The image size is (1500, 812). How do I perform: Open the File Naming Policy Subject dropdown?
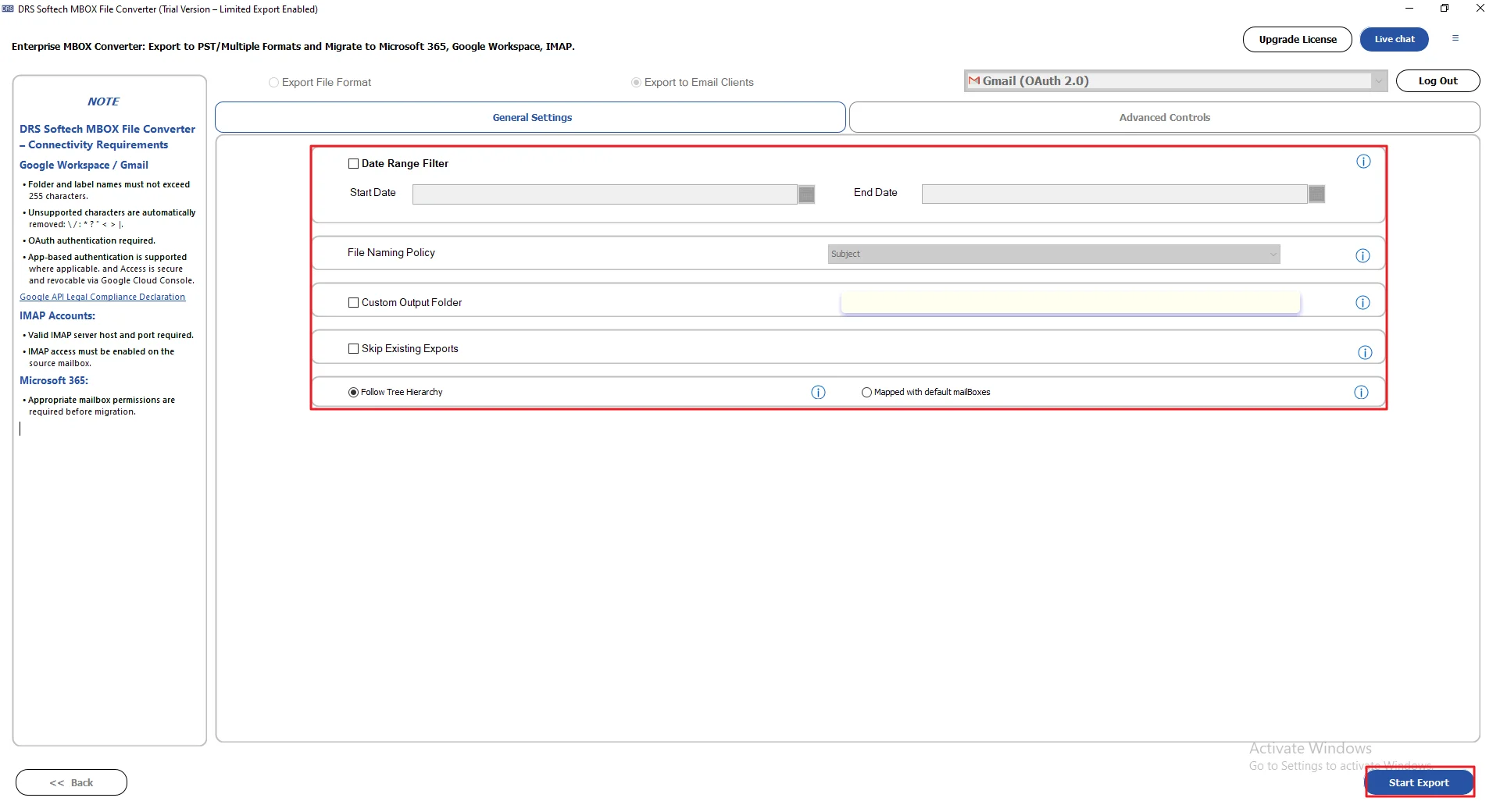(1054, 255)
